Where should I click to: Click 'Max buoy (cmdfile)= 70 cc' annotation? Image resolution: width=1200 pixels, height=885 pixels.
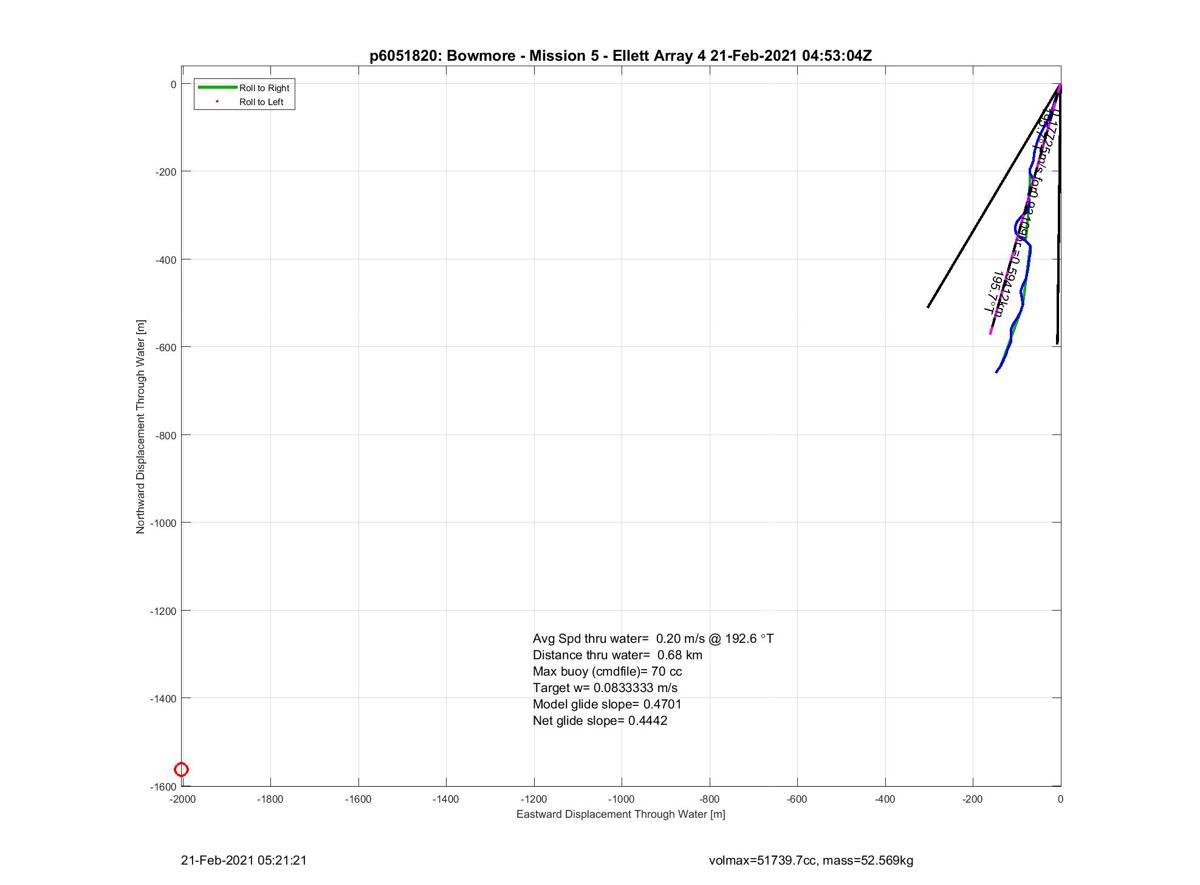tap(607, 671)
